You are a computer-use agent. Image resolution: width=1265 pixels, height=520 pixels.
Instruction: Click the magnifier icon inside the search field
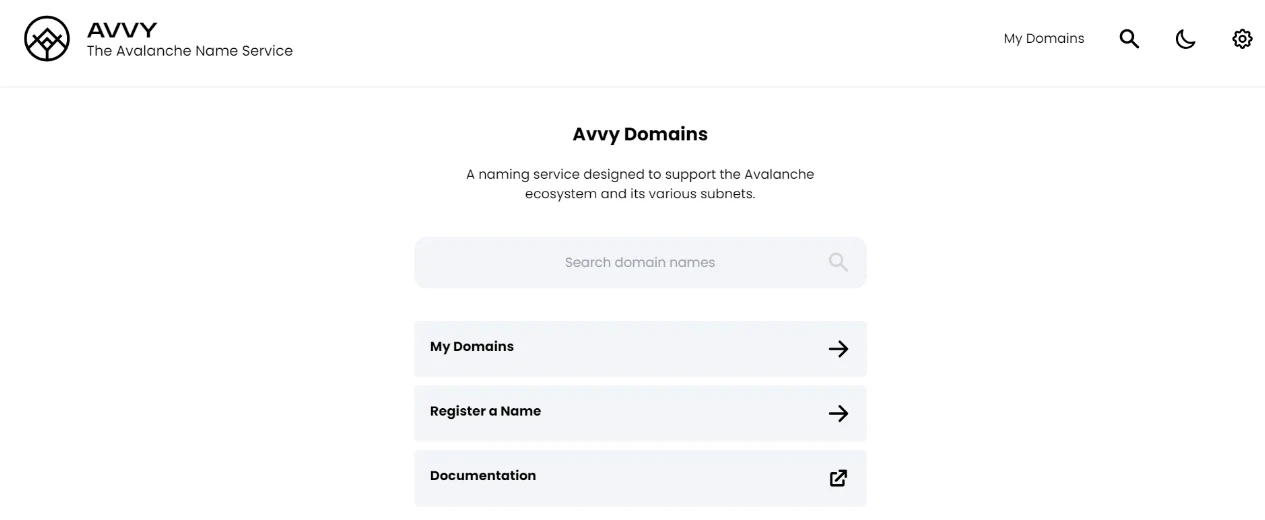[x=838, y=262]
